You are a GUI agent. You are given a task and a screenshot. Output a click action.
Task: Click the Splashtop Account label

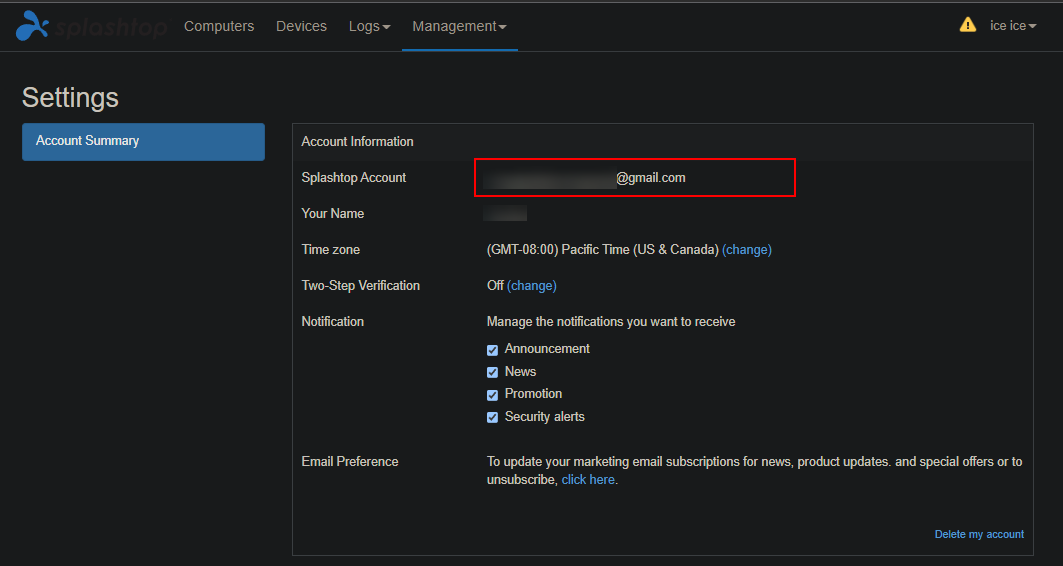[353, 178]
